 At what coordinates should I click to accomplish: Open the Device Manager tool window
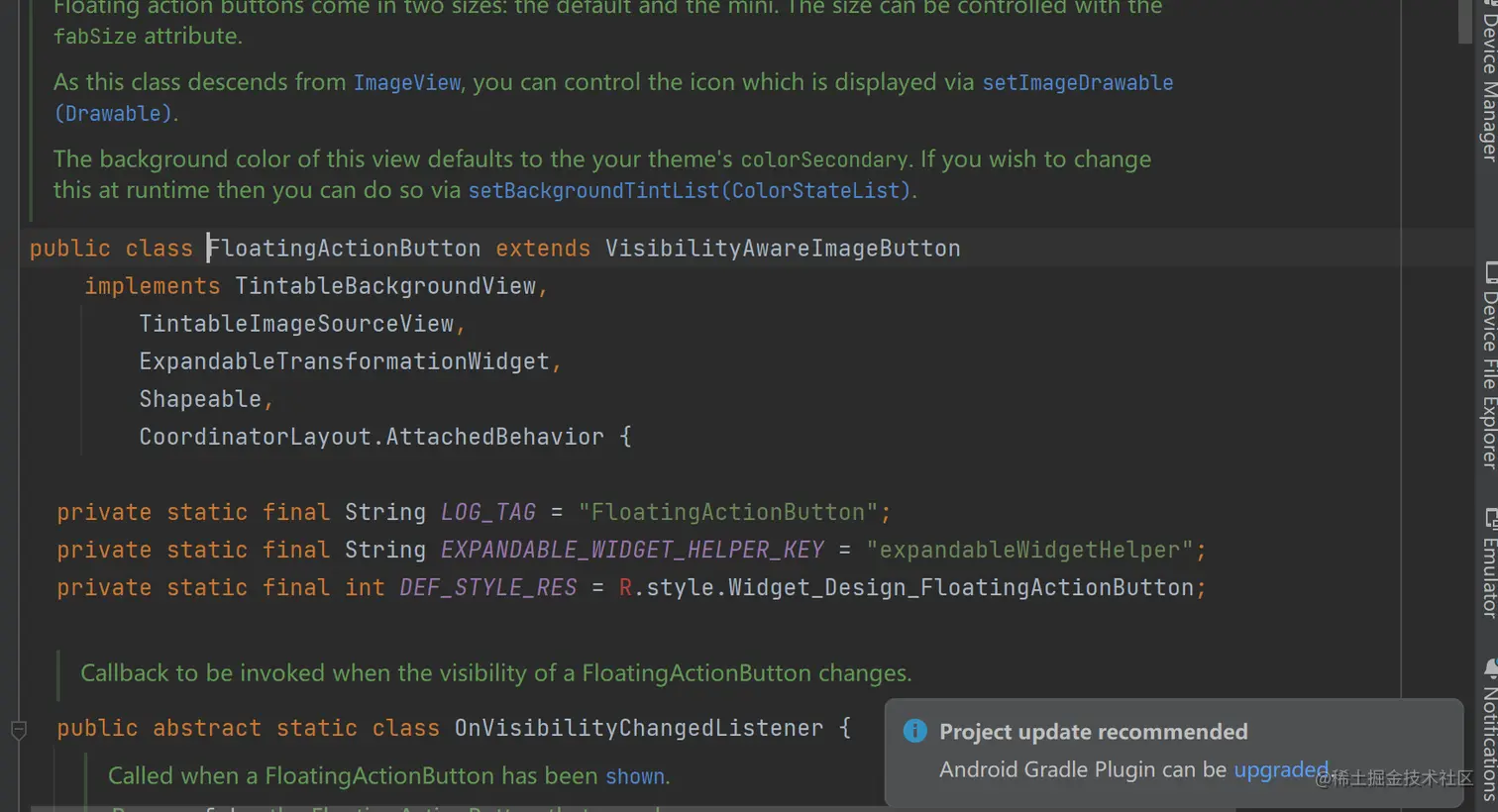1488,83
